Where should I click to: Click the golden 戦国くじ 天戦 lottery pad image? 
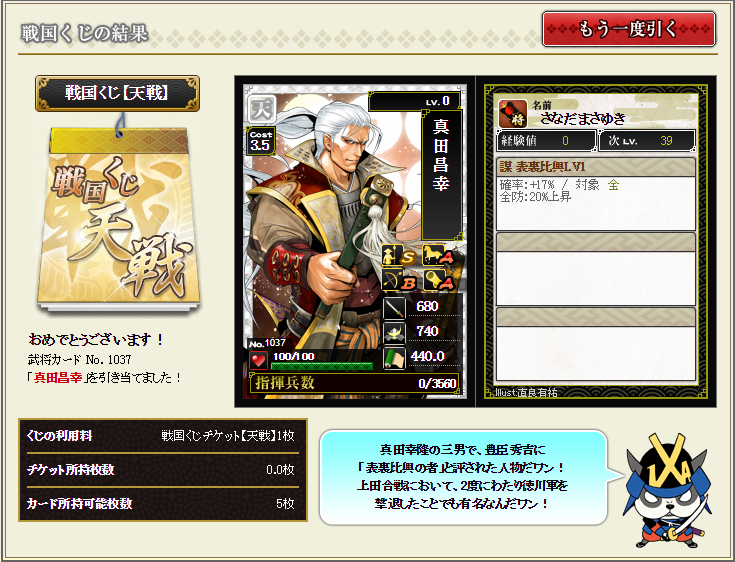pyautogui.click(x=119, y=219)
